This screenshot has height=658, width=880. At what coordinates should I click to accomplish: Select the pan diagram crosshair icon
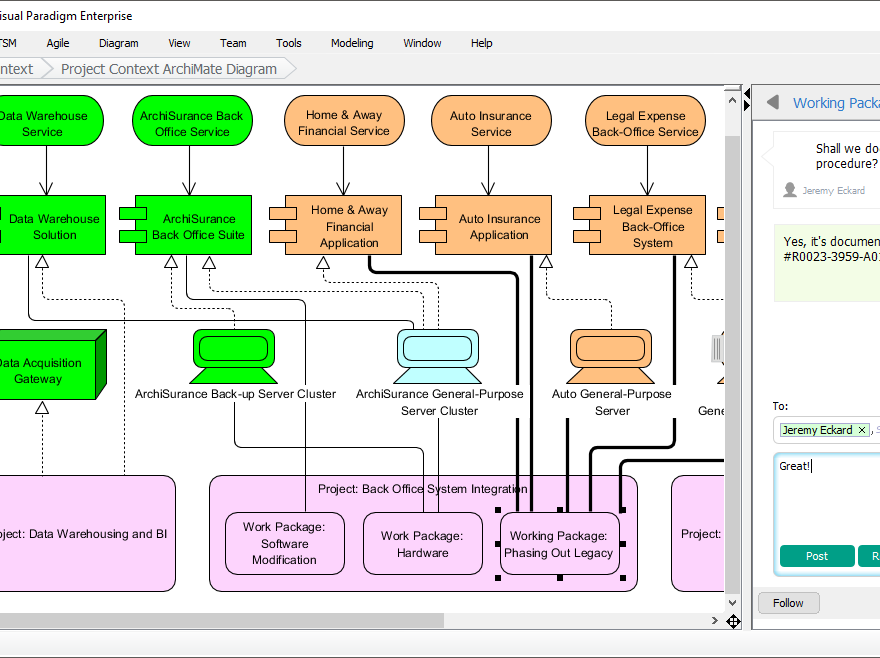coord(734,621)
